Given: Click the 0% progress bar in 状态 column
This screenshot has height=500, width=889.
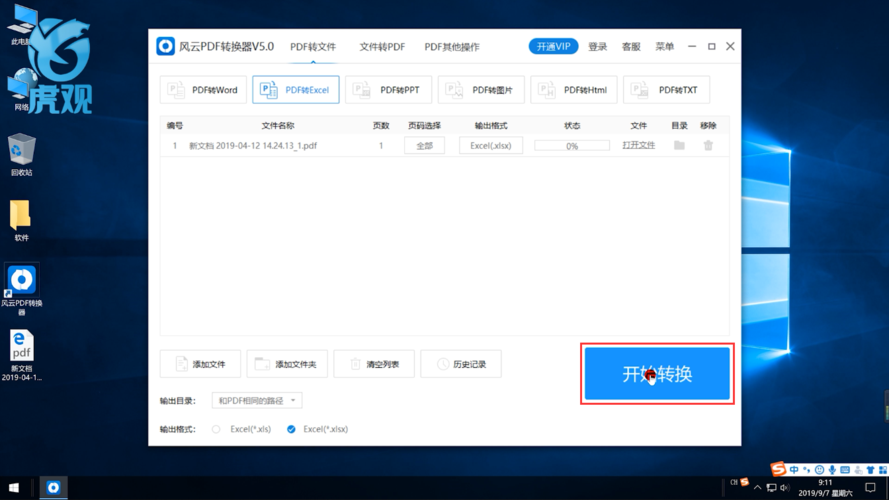Looking at the screenshot, I should click(x=572, y=146).
